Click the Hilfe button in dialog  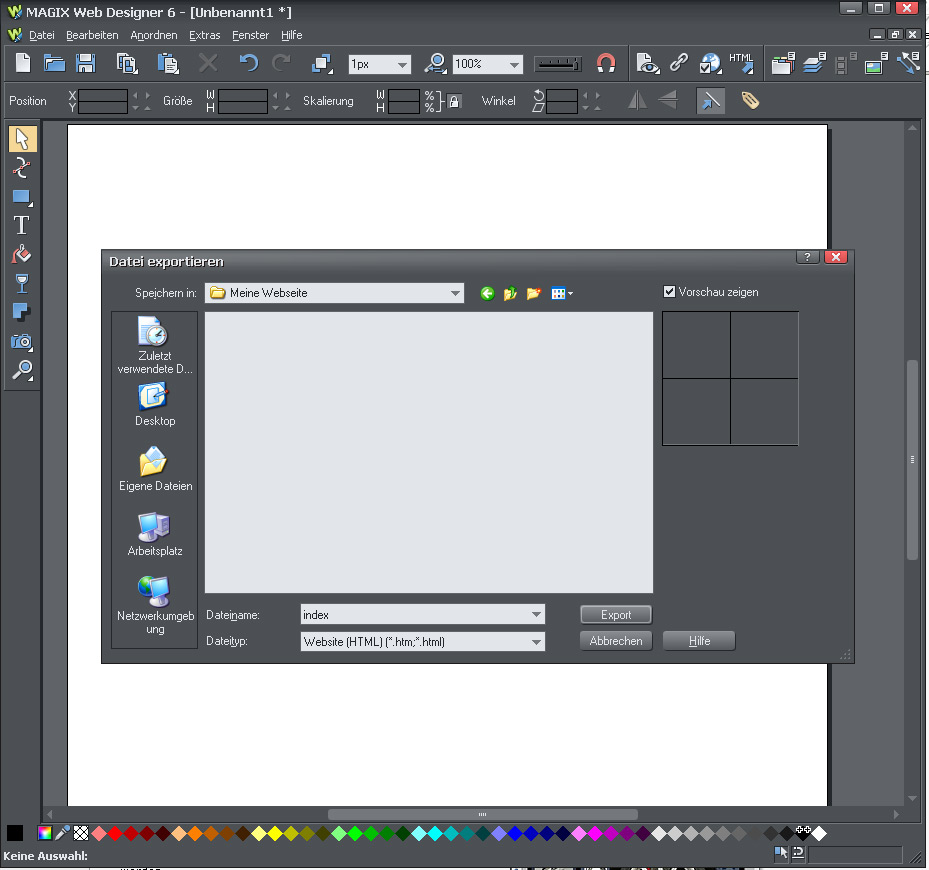point(699,641)
